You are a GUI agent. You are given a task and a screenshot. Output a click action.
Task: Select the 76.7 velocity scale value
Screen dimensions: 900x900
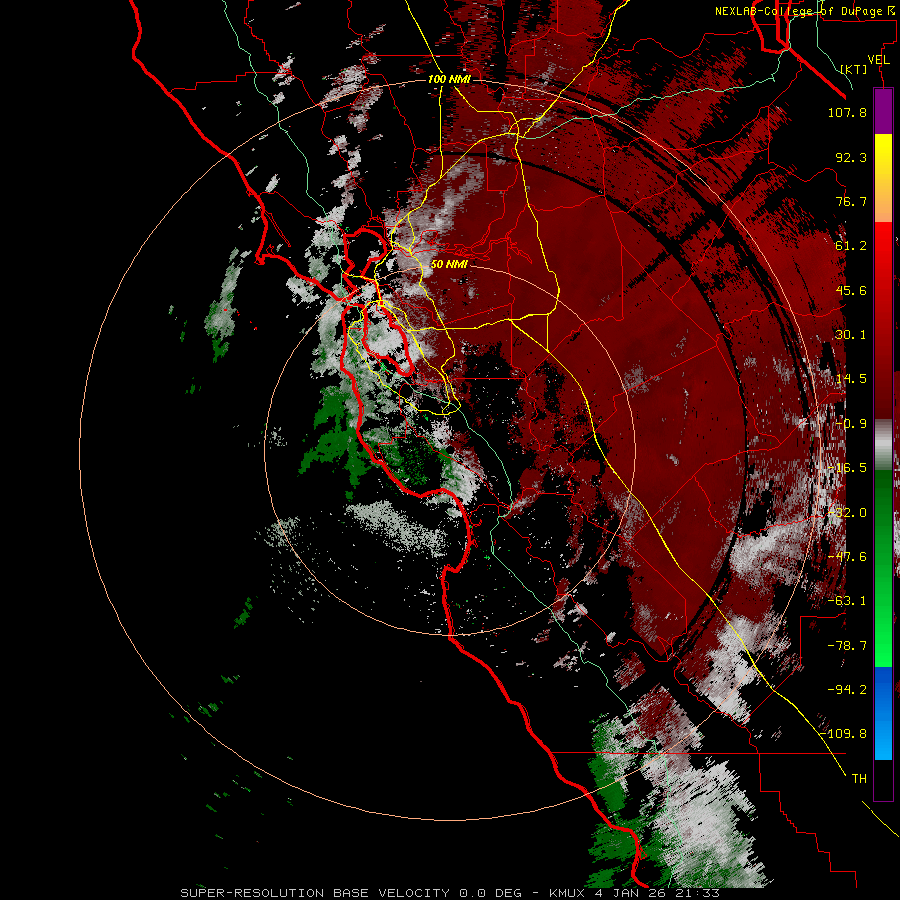tap(851, 201)
